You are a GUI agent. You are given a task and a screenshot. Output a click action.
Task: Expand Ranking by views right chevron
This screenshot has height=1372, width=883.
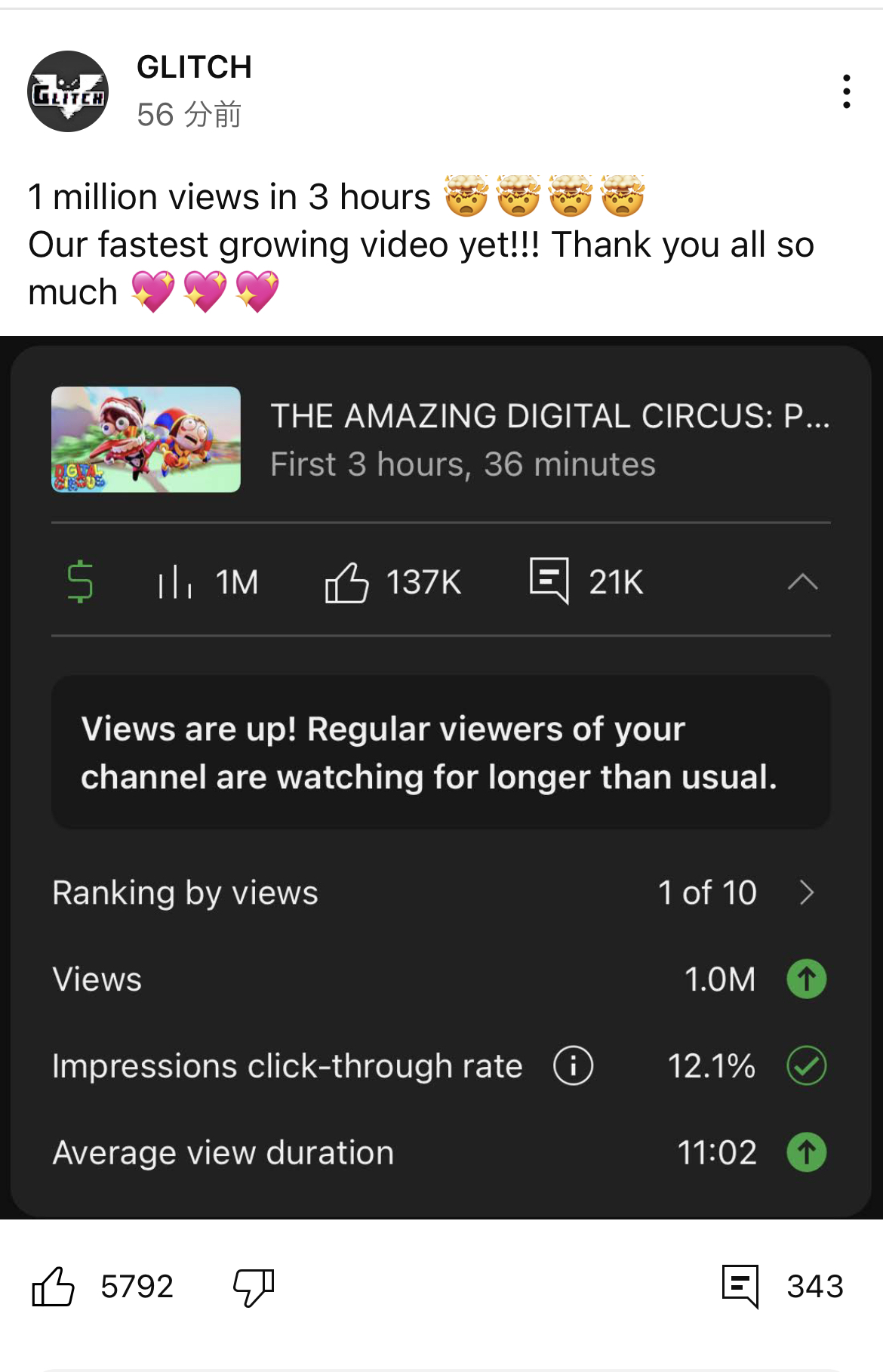click(x=807, y=893)
